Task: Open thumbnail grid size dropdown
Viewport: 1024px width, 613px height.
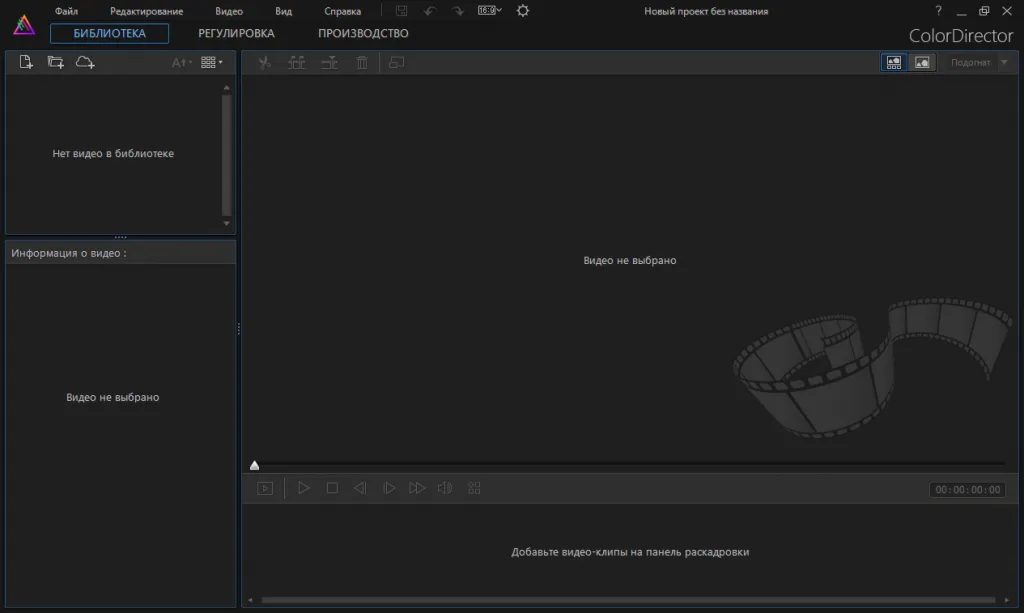Action: [212, 62]
